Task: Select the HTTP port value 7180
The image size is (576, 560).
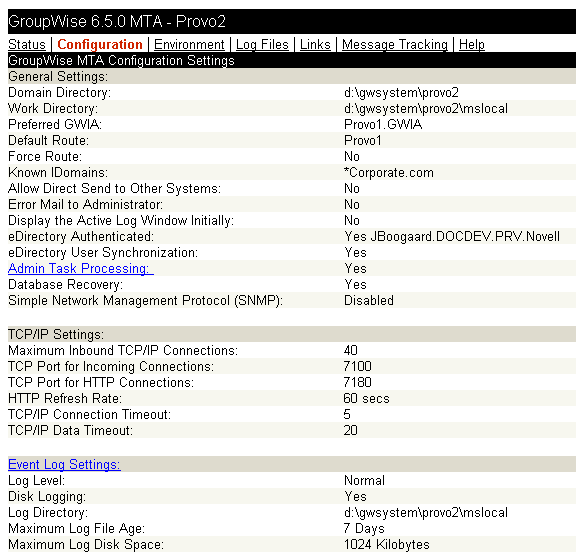Action: click(358, 383)
